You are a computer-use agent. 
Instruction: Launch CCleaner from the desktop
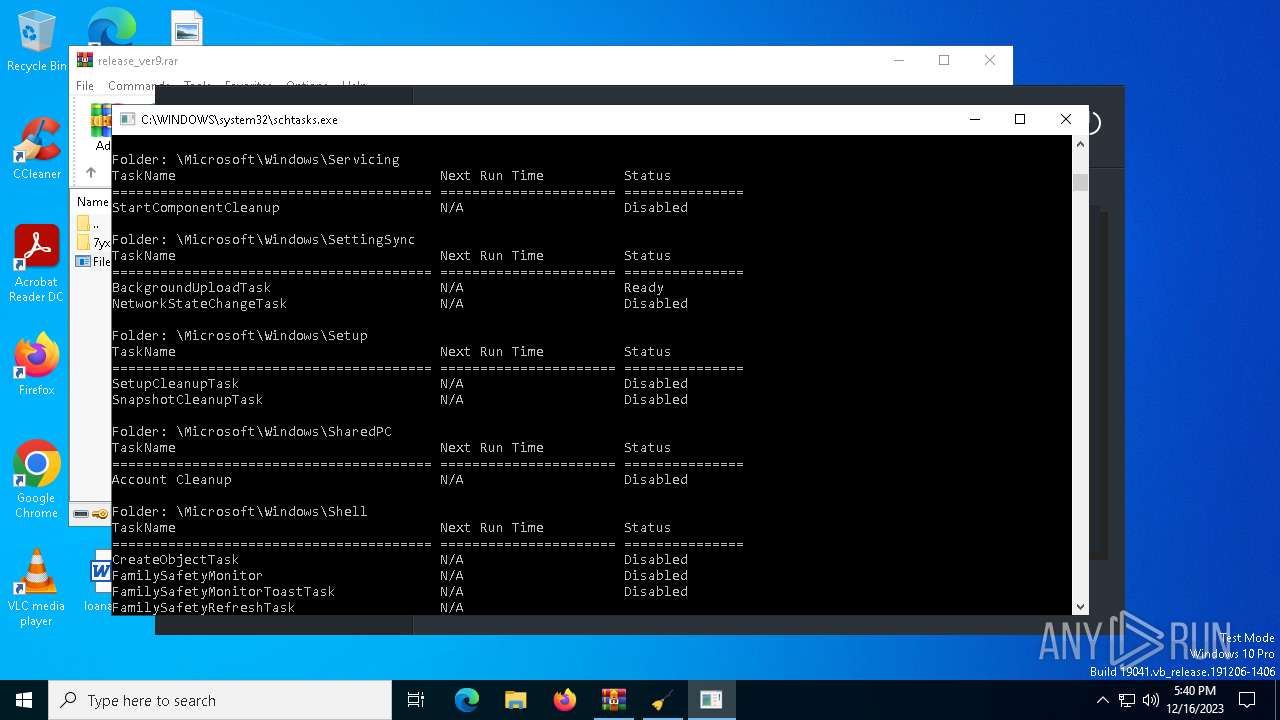pyautogui.click(x=36, y=148)
